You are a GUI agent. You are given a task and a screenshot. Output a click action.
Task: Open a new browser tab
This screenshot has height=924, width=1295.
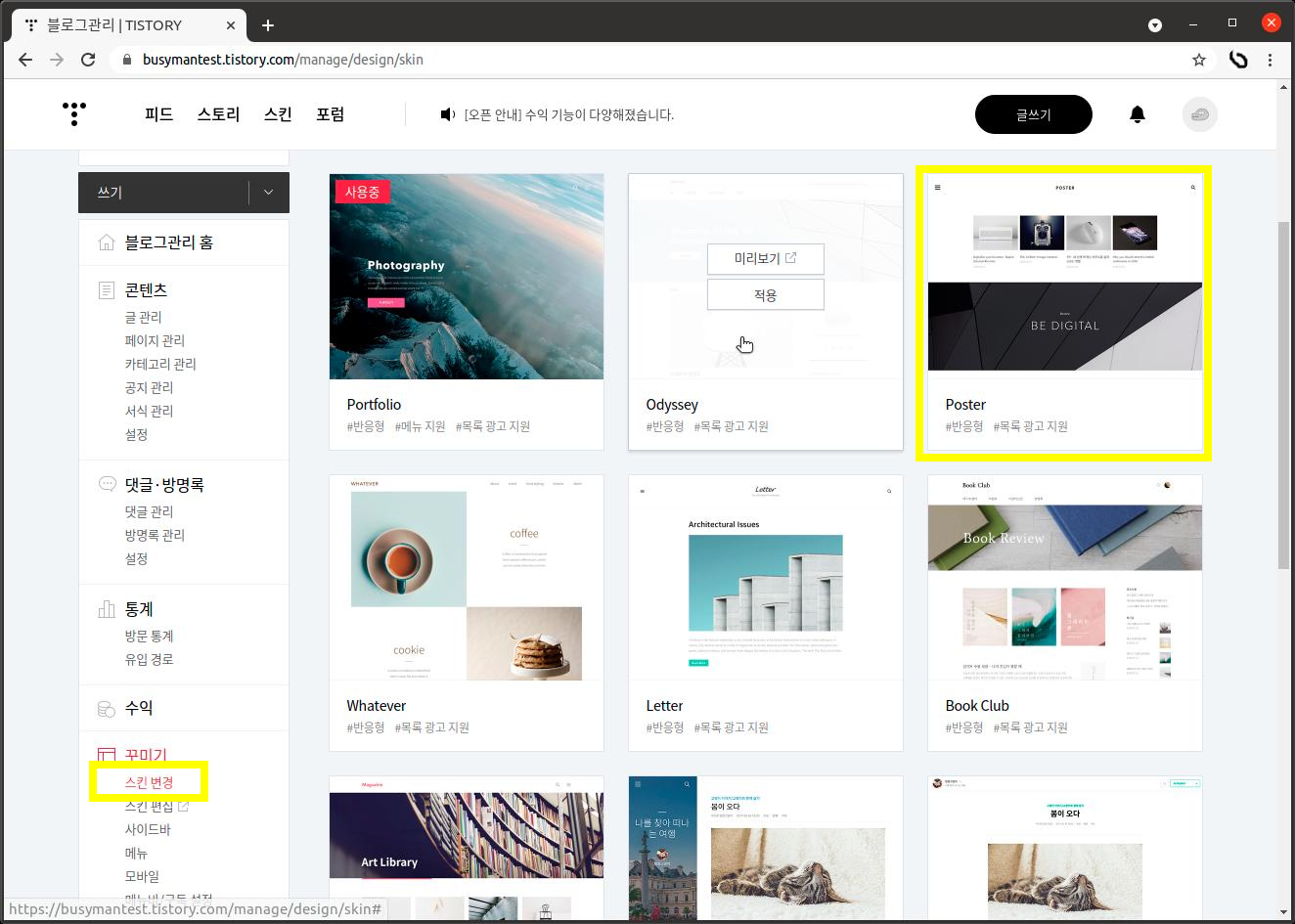[268, 24]
